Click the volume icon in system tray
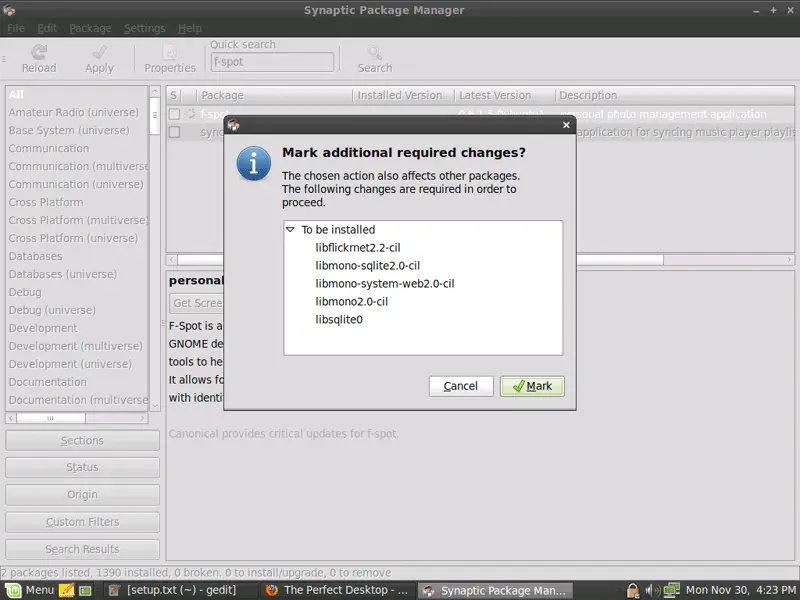The height and width of the screenshot is (600, 800). coord(652,590)
